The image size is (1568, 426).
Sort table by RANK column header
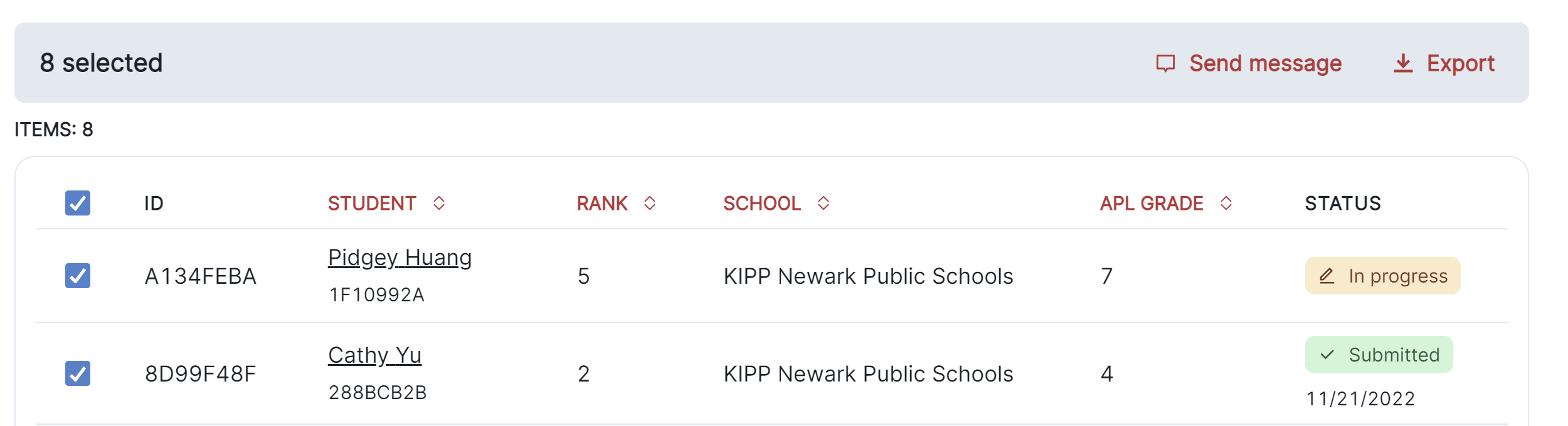[602, 203]
